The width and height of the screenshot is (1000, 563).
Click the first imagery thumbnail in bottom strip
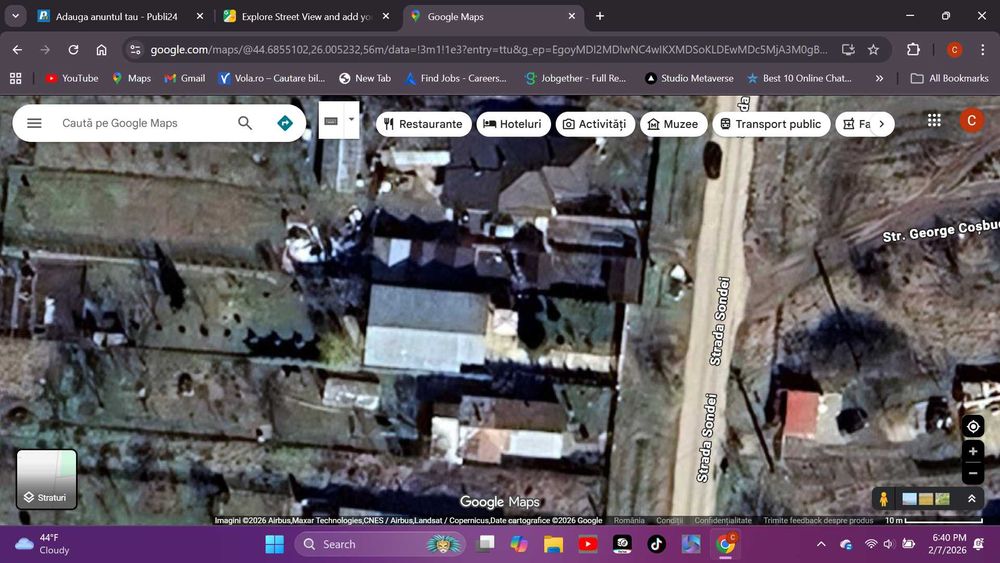tap(909, 499)
